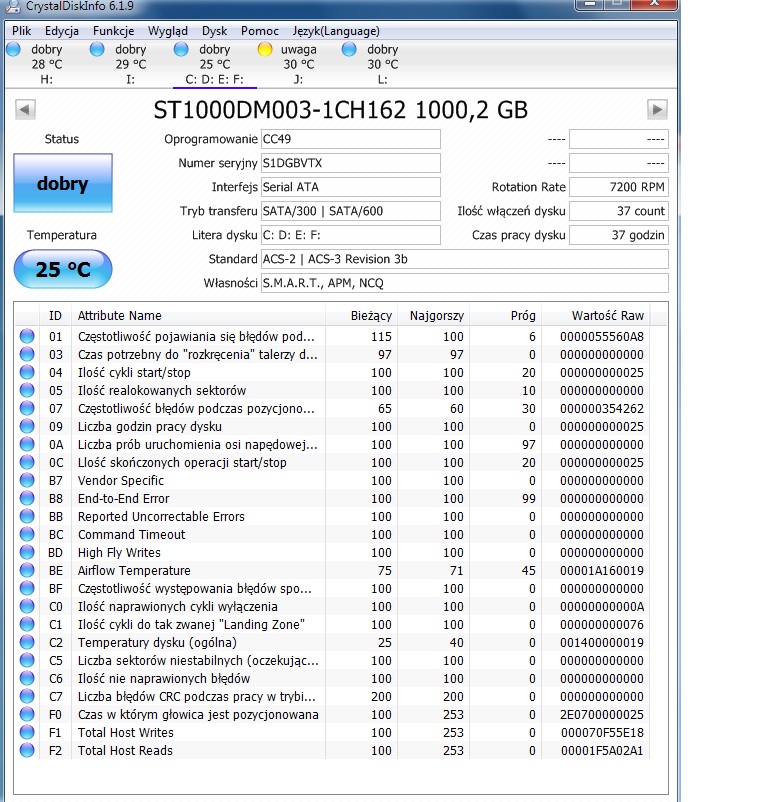
Task: Click status icon of Vendor Specific row
Action: click(27, 480)
